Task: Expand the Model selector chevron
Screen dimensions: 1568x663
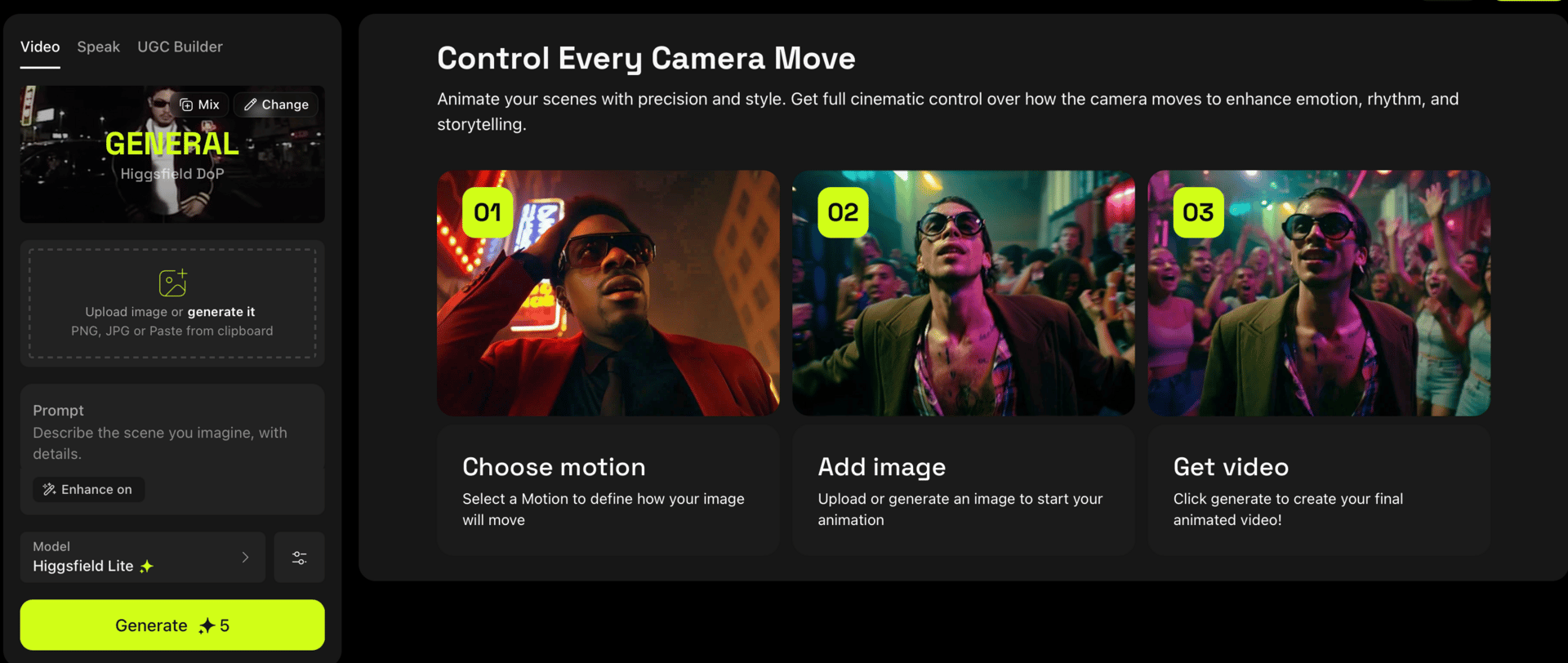Action: pyautogui.click(x=245, y=557)
